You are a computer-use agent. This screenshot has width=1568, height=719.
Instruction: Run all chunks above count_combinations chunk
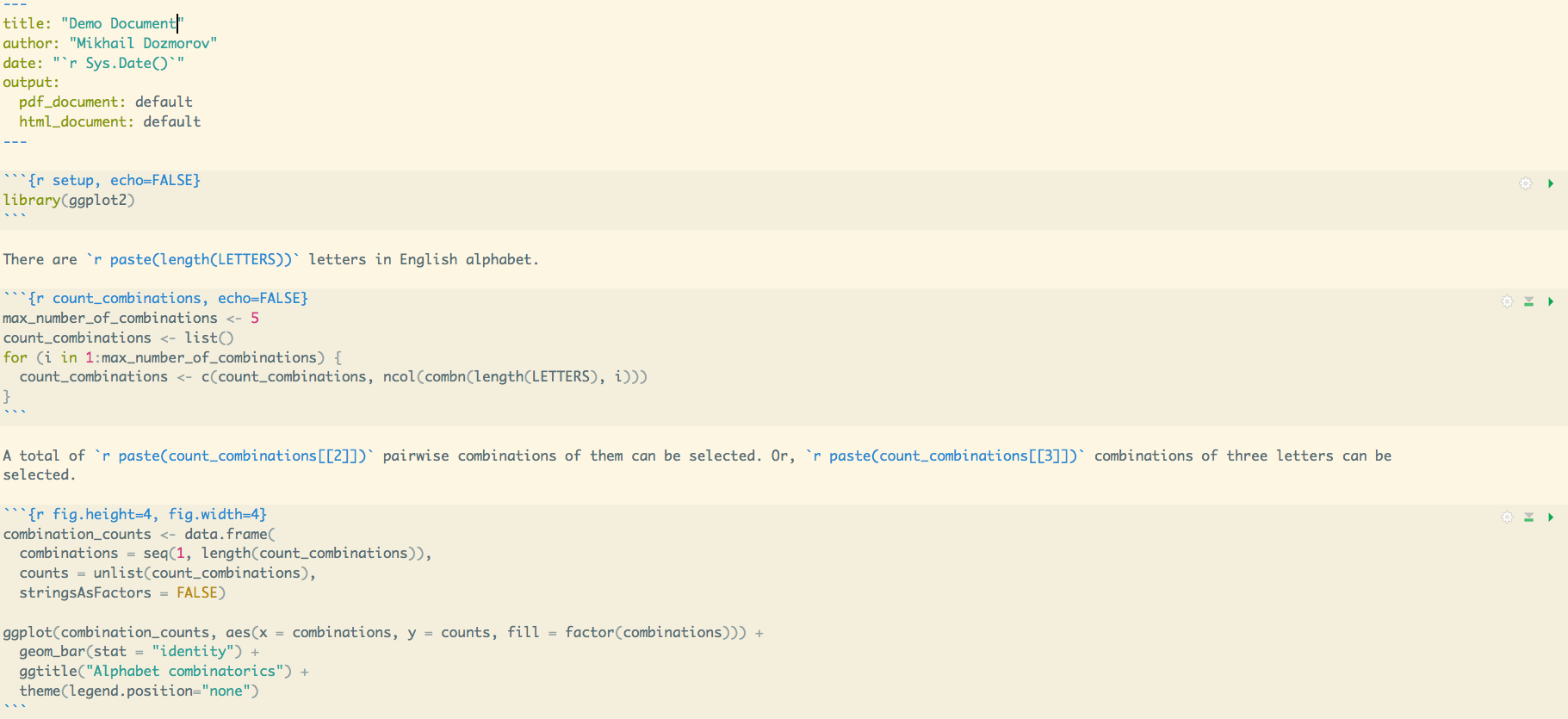1528,301
